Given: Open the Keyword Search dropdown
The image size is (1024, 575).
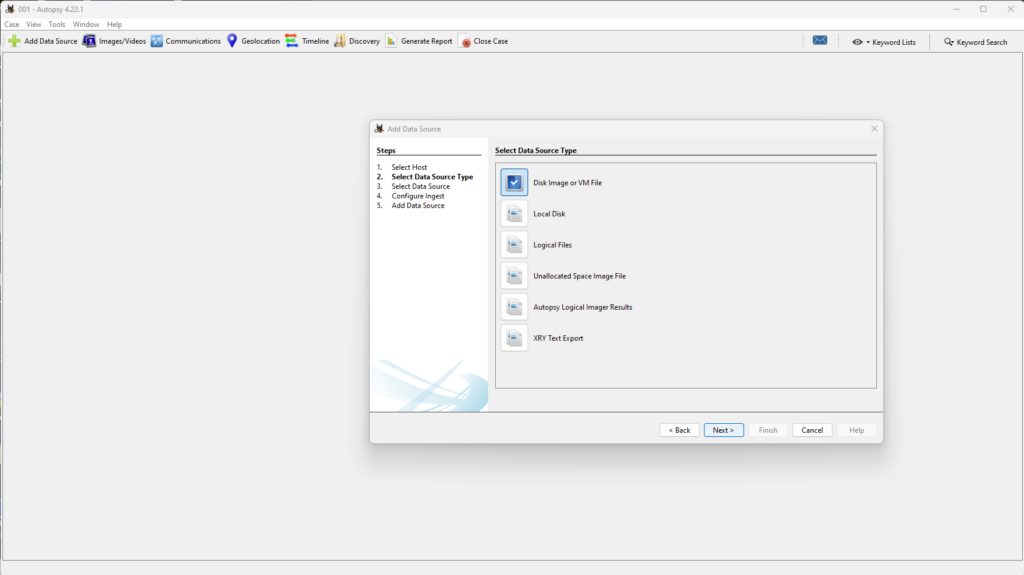Looking at the screenshot, I should click(976, 42).
